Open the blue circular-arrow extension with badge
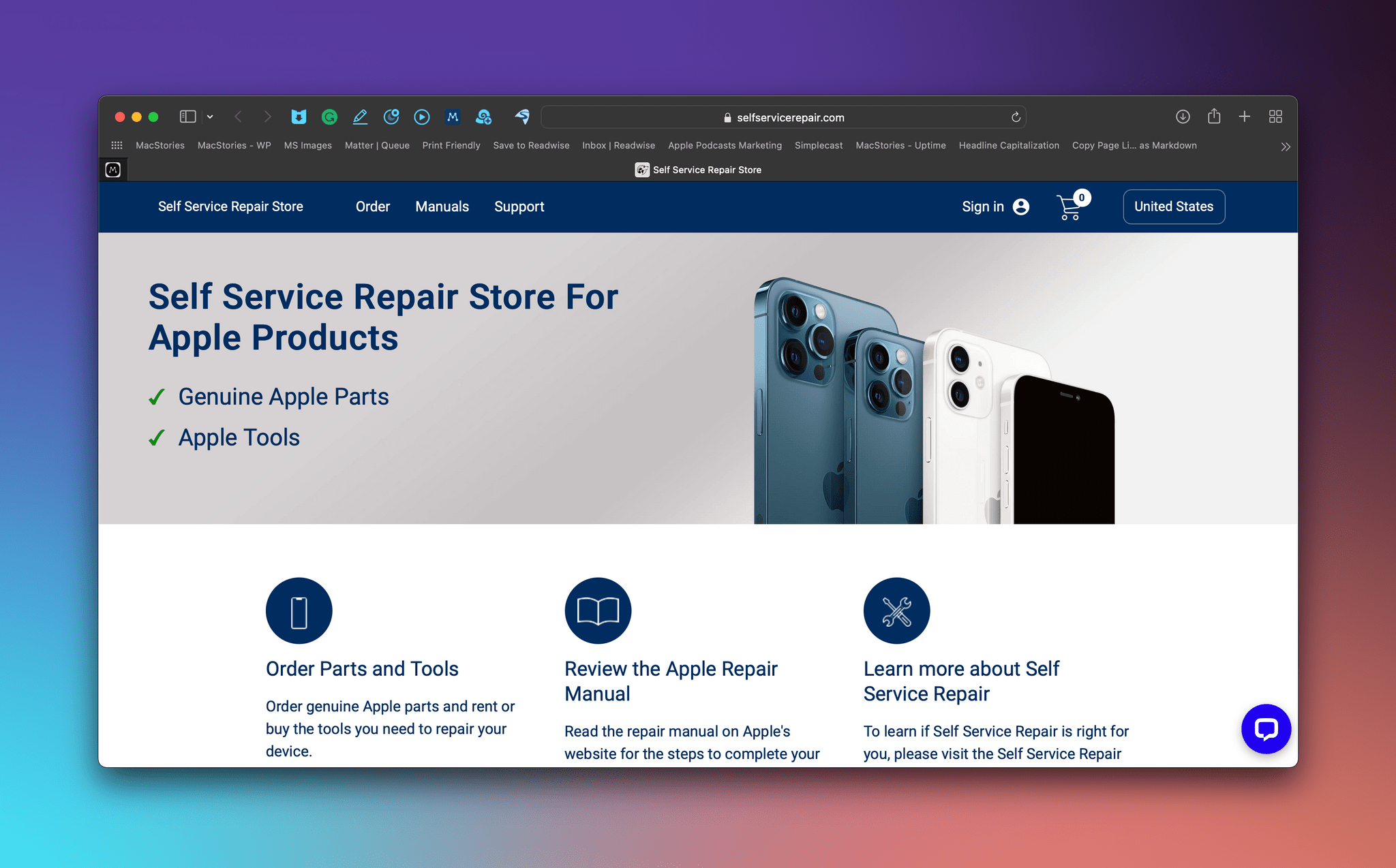This screenshot has width=1396, height=868. point(391,117)
